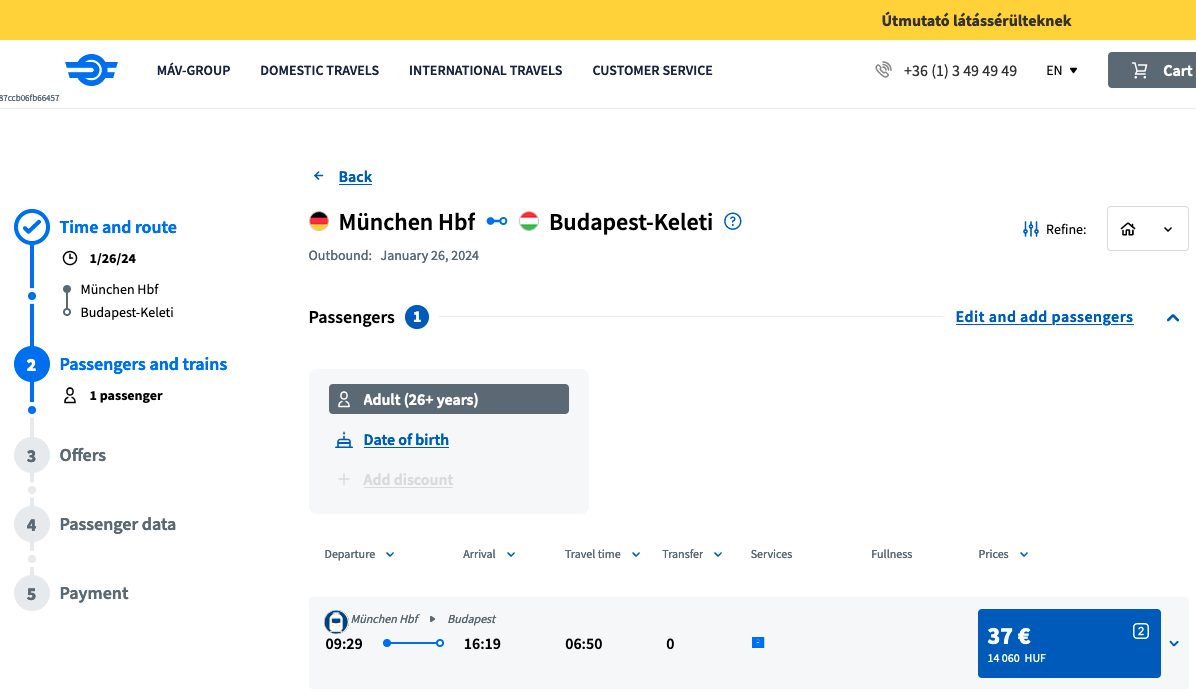Screen dimensions: 1196x696
Task: Click the back arrow icon
Action: click(x=319, y=176)
